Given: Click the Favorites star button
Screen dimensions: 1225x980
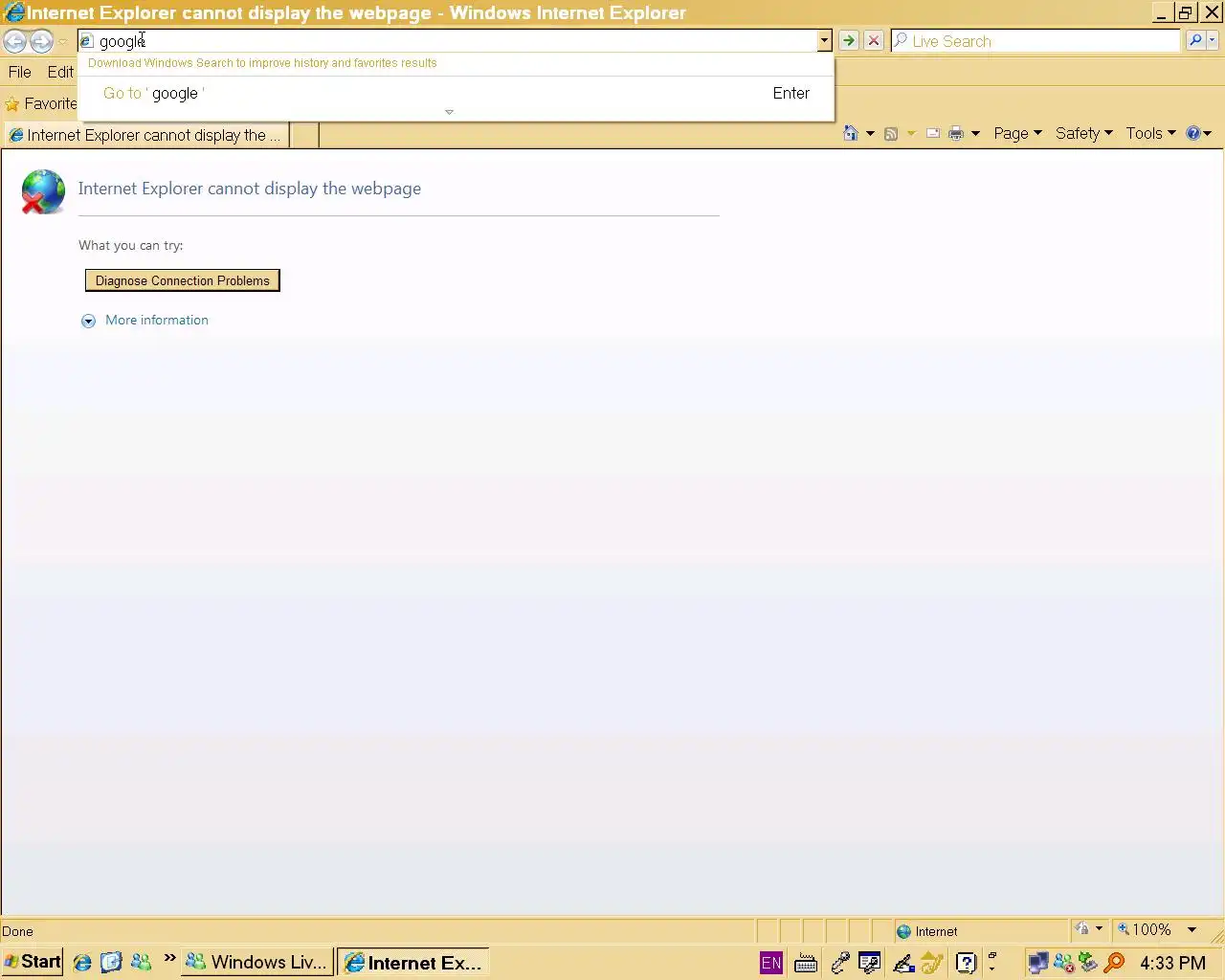Looking at the screenshot, I should [x=40, y=103].
